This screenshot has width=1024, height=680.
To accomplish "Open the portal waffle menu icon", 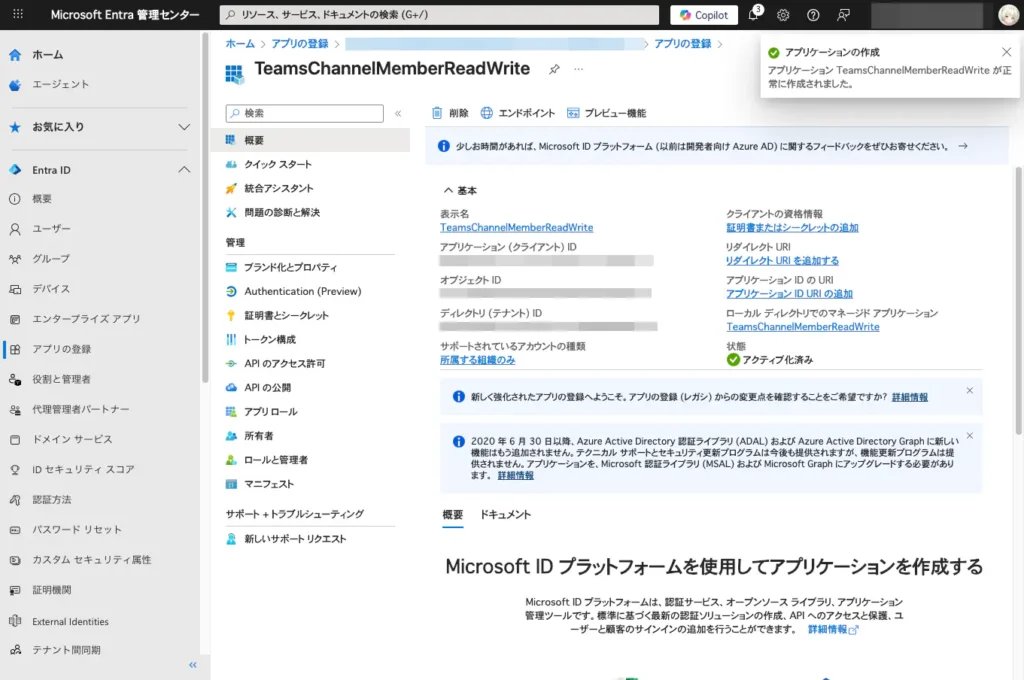I will [18, 14].
